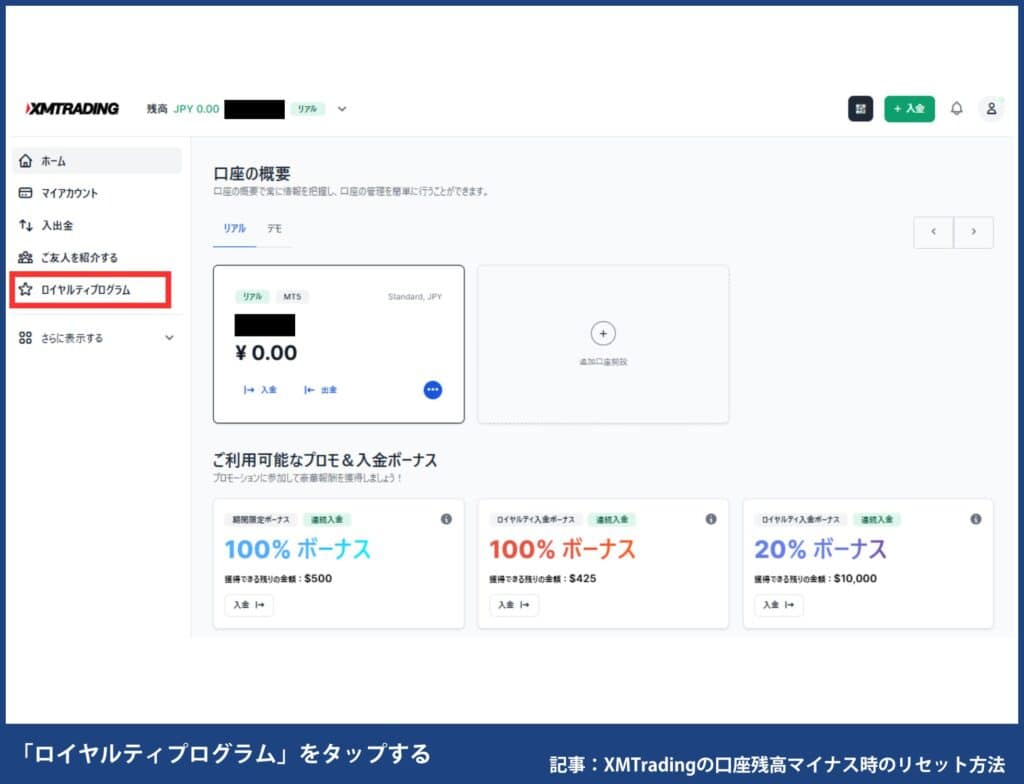
Task: Click the home icon in sidebar
Action: coord(25,161)
